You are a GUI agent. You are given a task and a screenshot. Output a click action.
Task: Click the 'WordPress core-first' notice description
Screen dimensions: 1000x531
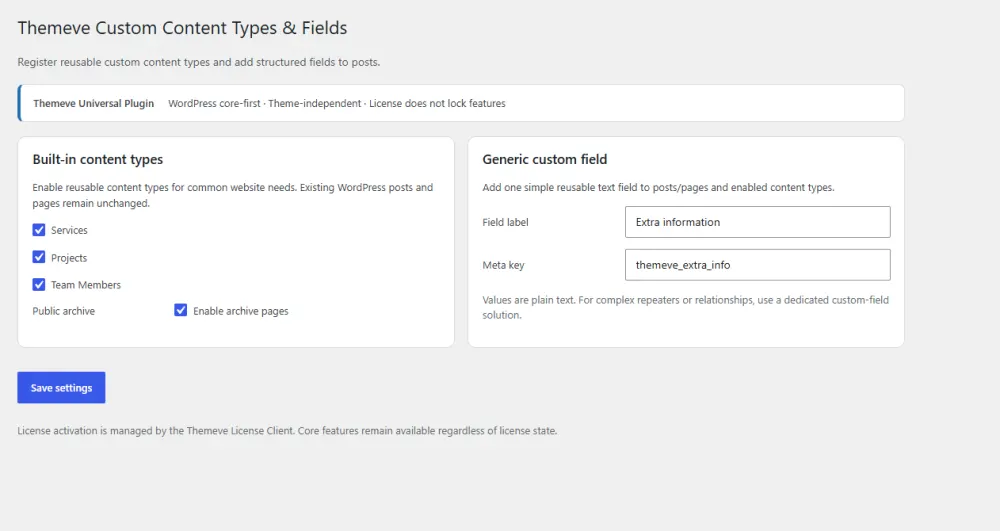pos(337,103)
